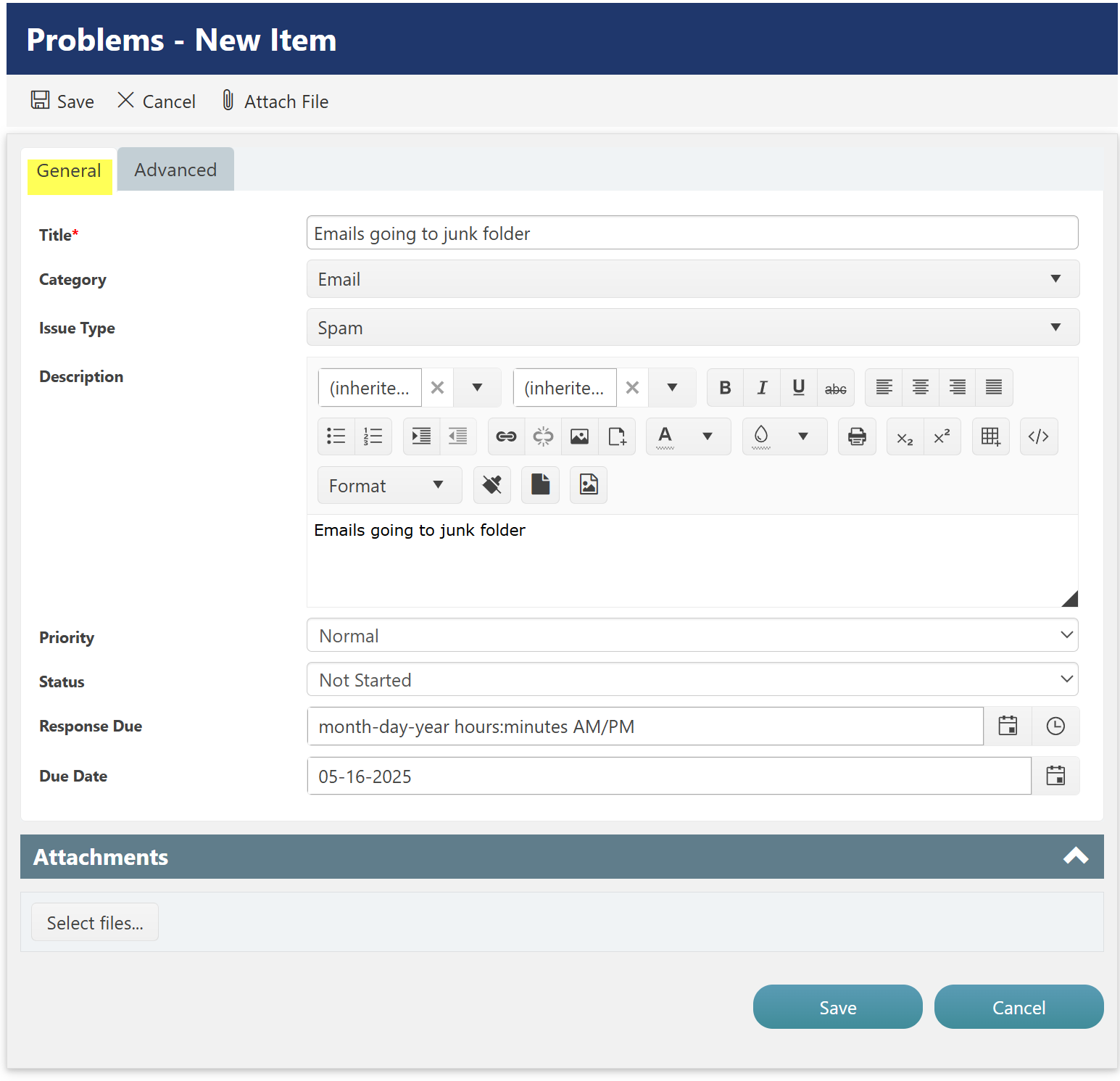Click the strikethrough formatting icon
Viewport: 1120px width, 1081px height.
coord(836,387)
